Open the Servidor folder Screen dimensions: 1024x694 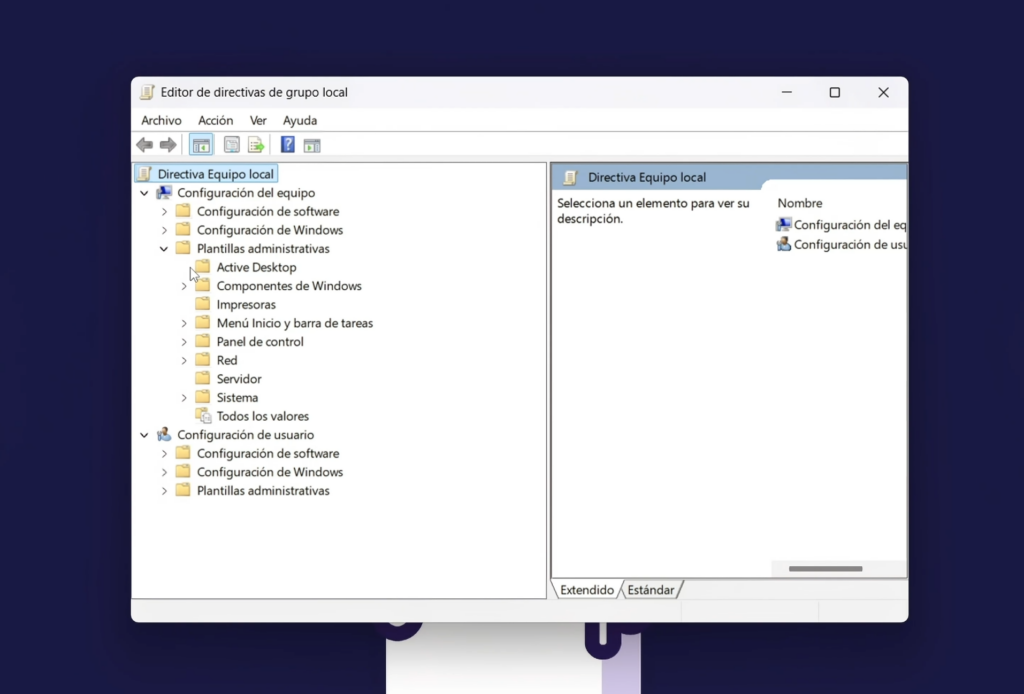(x=240, y=378)
